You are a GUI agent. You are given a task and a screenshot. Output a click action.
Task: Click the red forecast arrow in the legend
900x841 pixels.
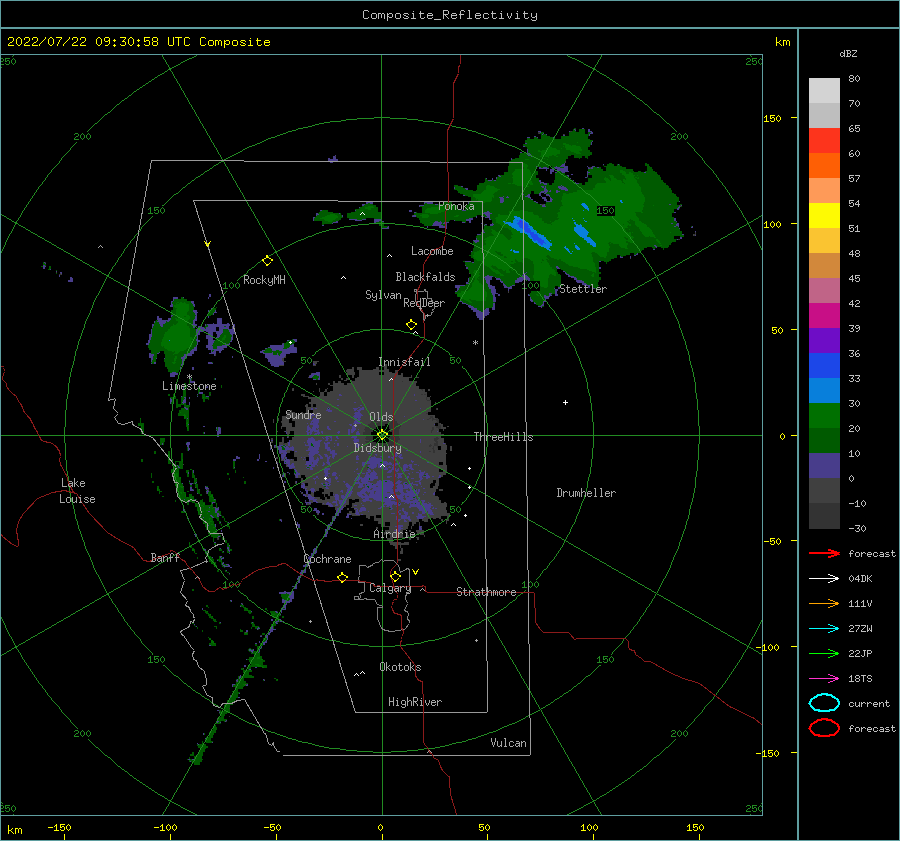tap(824, 553)
